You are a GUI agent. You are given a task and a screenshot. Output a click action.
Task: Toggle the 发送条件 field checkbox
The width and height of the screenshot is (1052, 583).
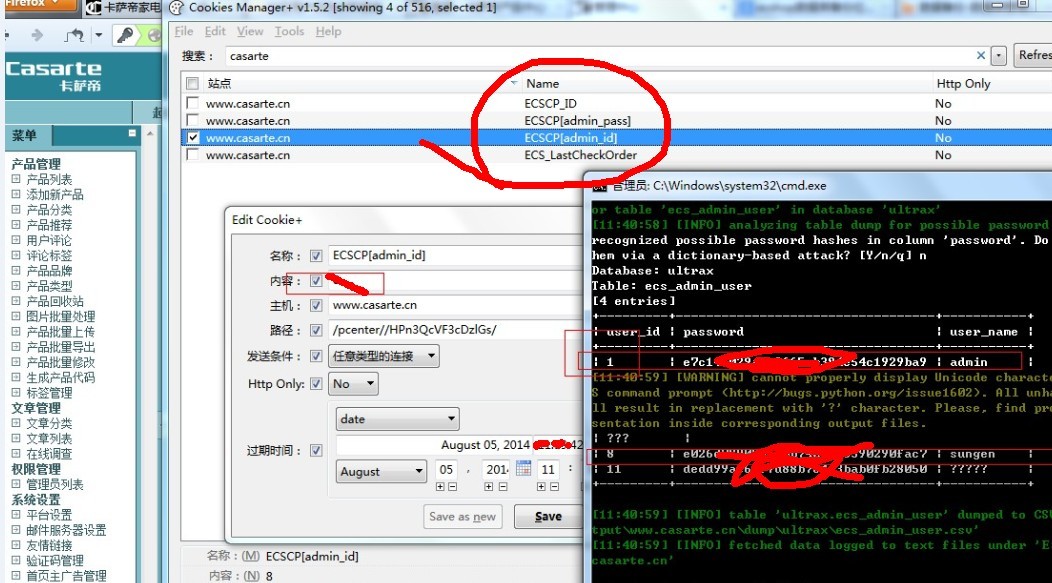coord(316,356)
